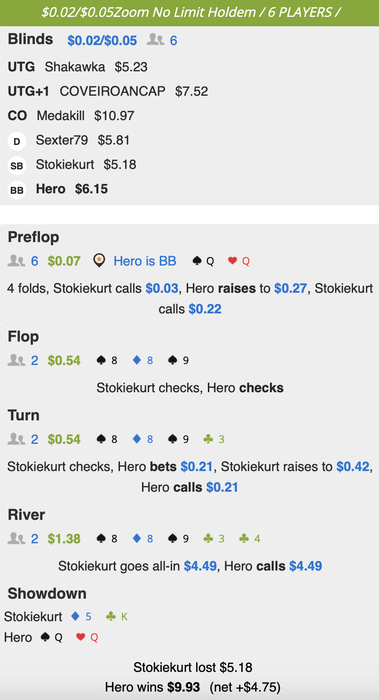Viewport: 379px width, 700px height.
Task: Click the dealer D button badge
Action: (x=17, y=141)
